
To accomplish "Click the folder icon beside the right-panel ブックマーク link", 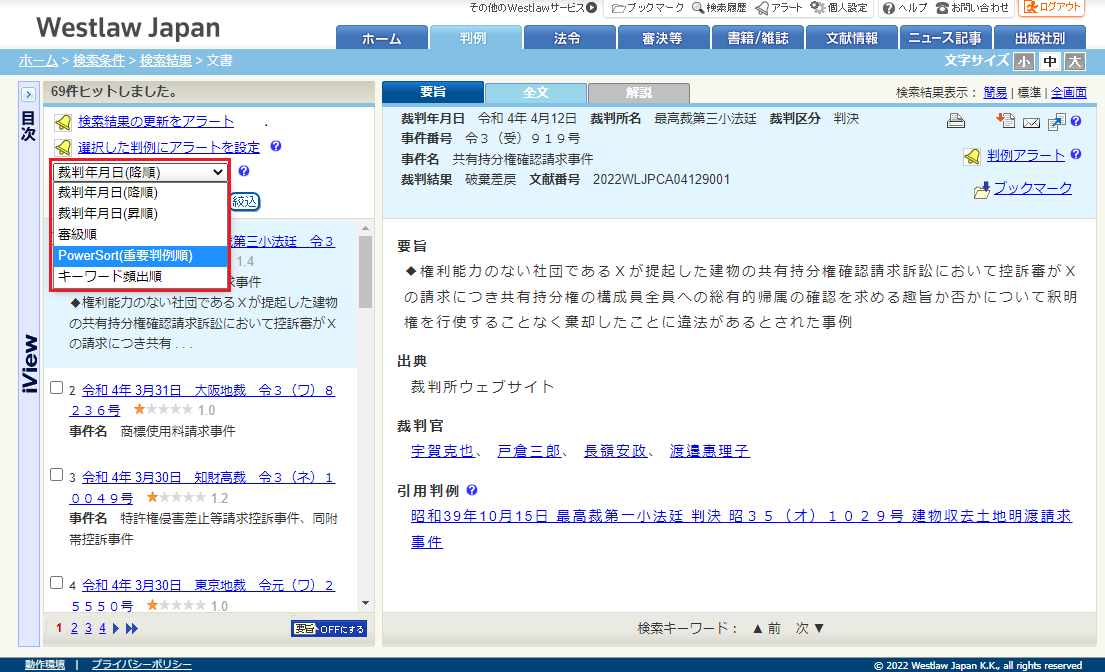I will tap(982, 190).
